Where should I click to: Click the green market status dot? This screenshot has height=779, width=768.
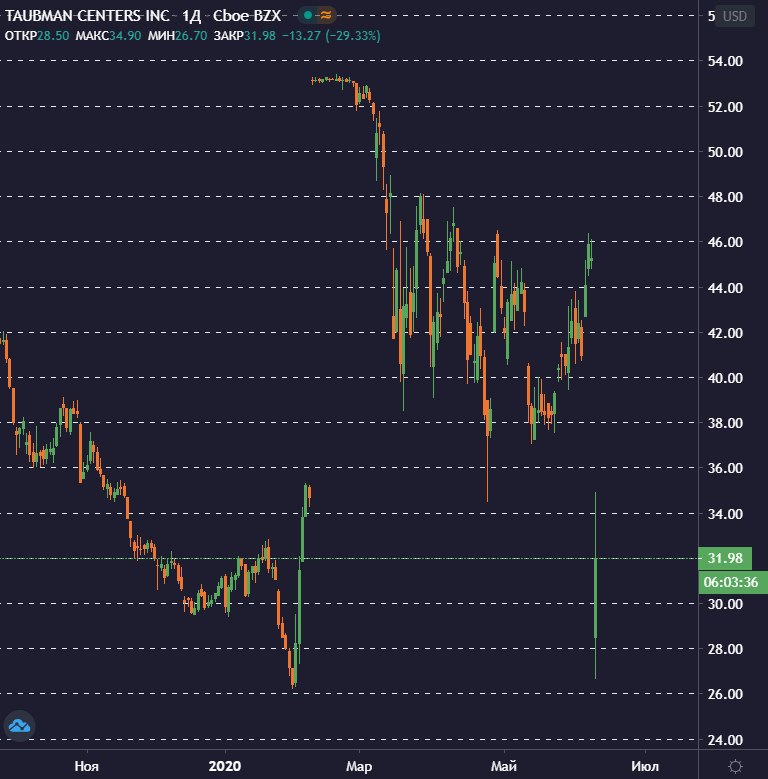pyautogui.click(x=308, y=15)
